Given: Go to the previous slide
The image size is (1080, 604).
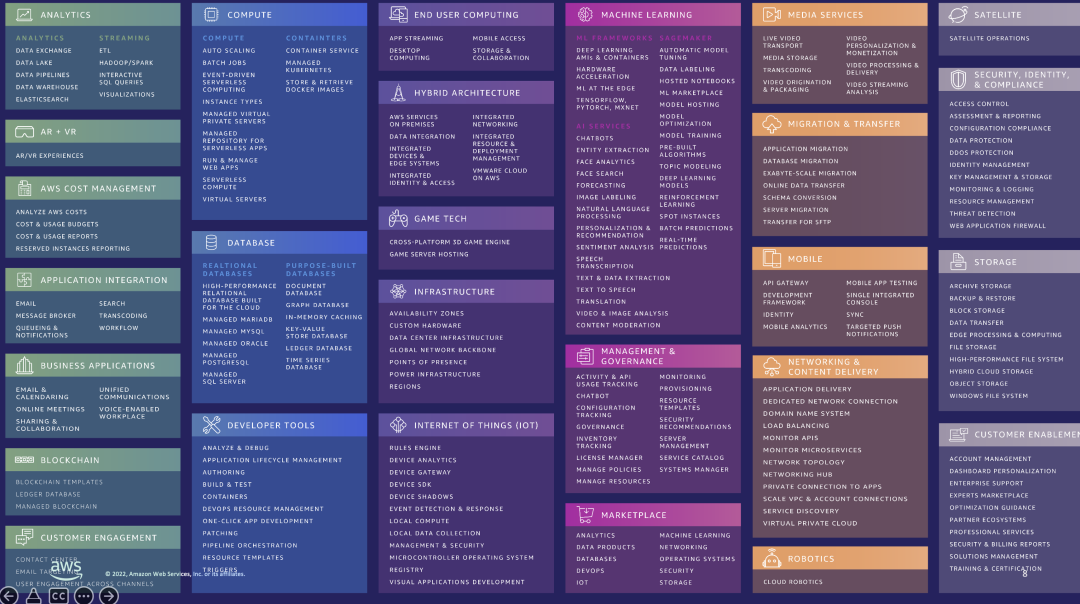Looking at the screenshot, I should click(x=9, y=596).
